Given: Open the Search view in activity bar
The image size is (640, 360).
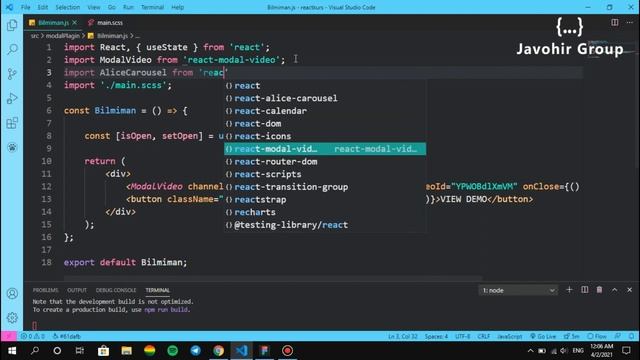Looking at the screenshot, I should click(x=12, y=50).
